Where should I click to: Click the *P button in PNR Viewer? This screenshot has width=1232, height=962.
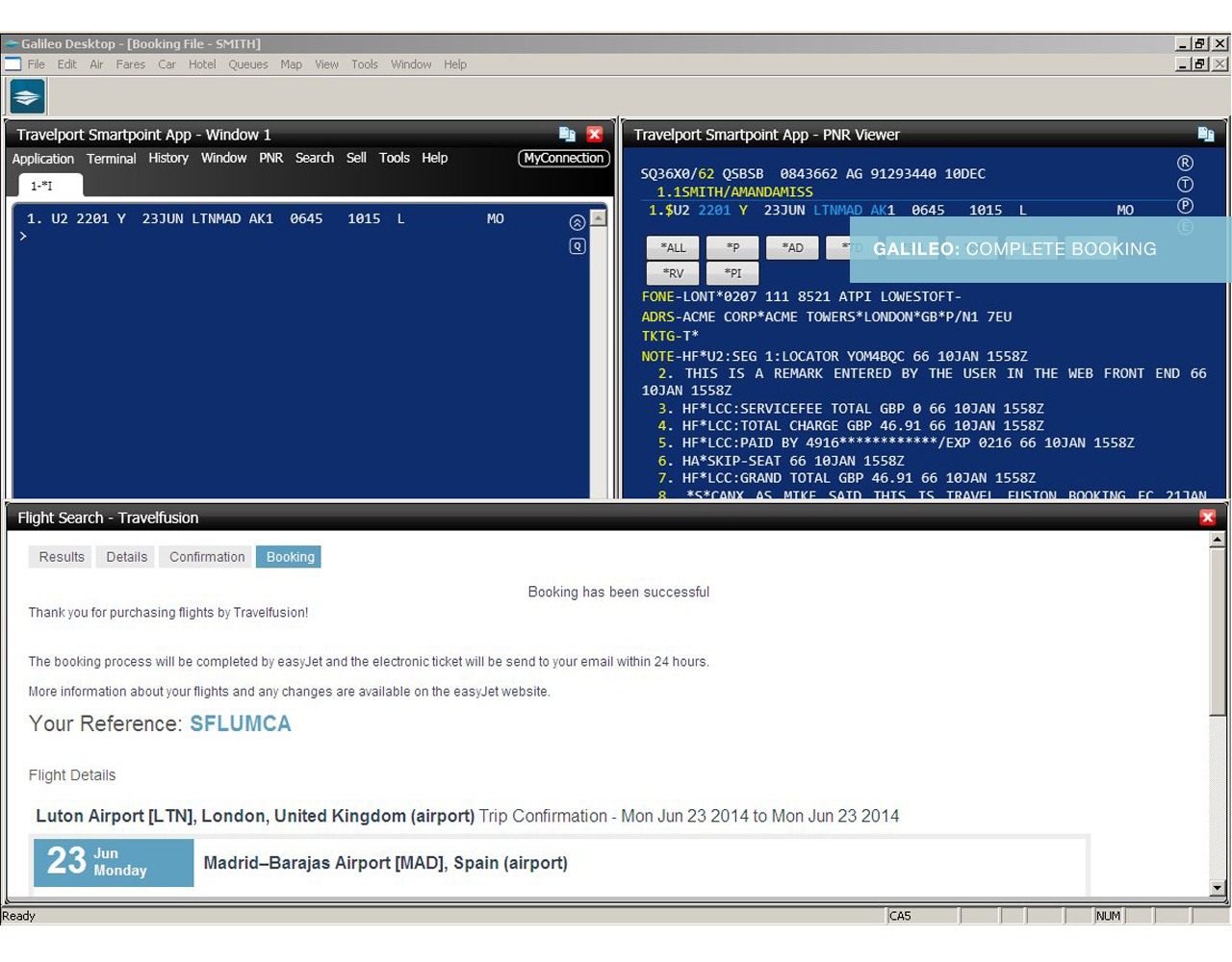pos(733,248)
